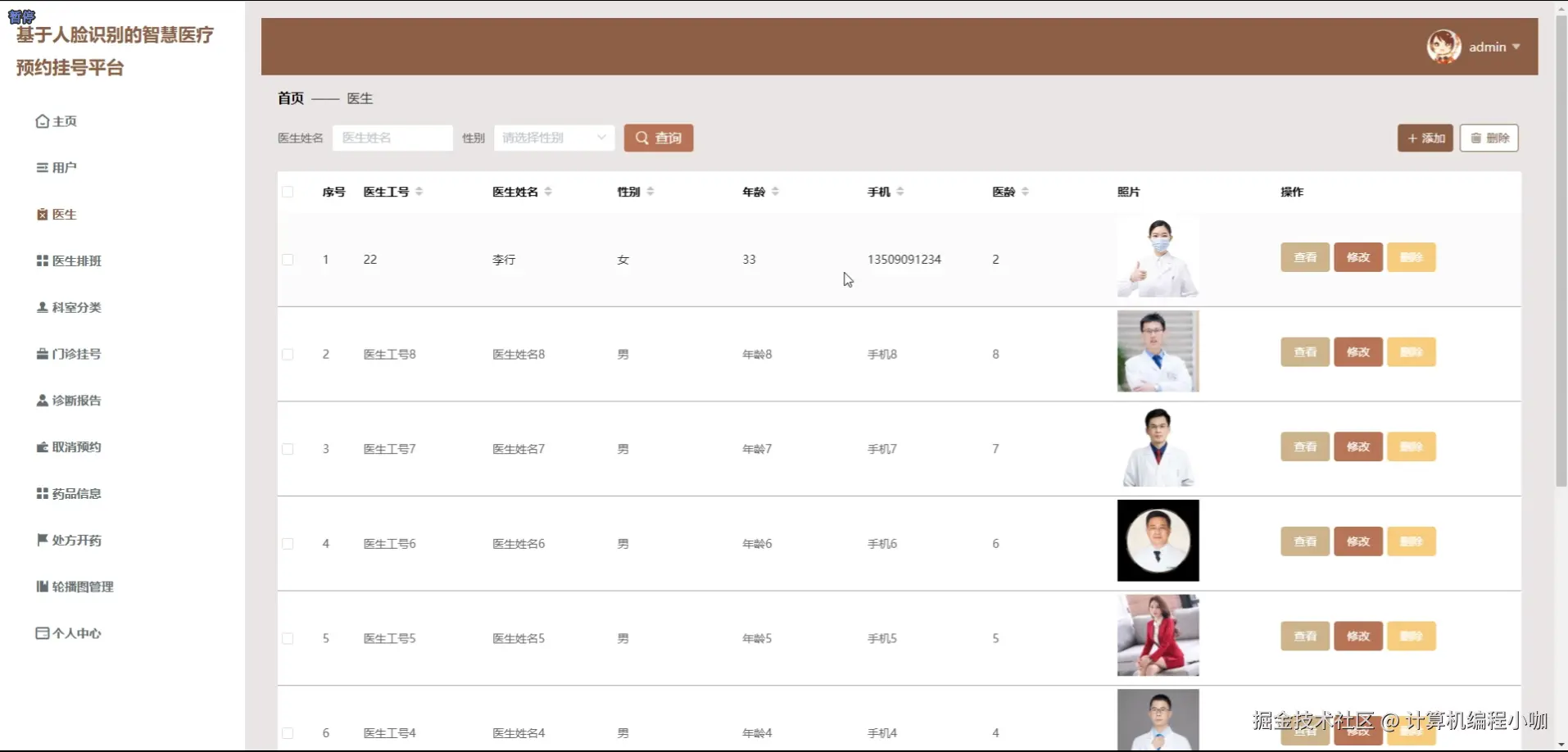
Task: Check the checkbox for row 李行
Action: [288, 260]
